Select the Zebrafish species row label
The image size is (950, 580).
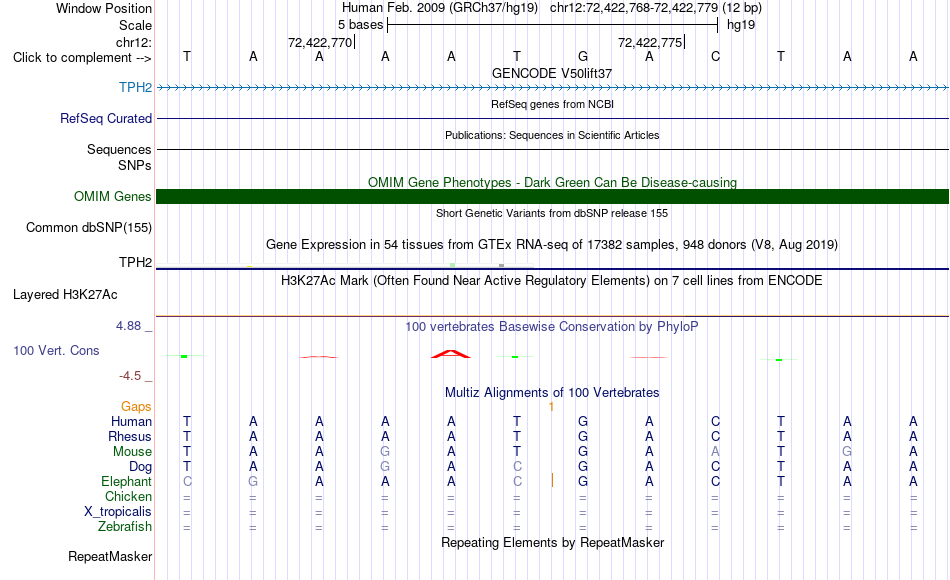125,527
